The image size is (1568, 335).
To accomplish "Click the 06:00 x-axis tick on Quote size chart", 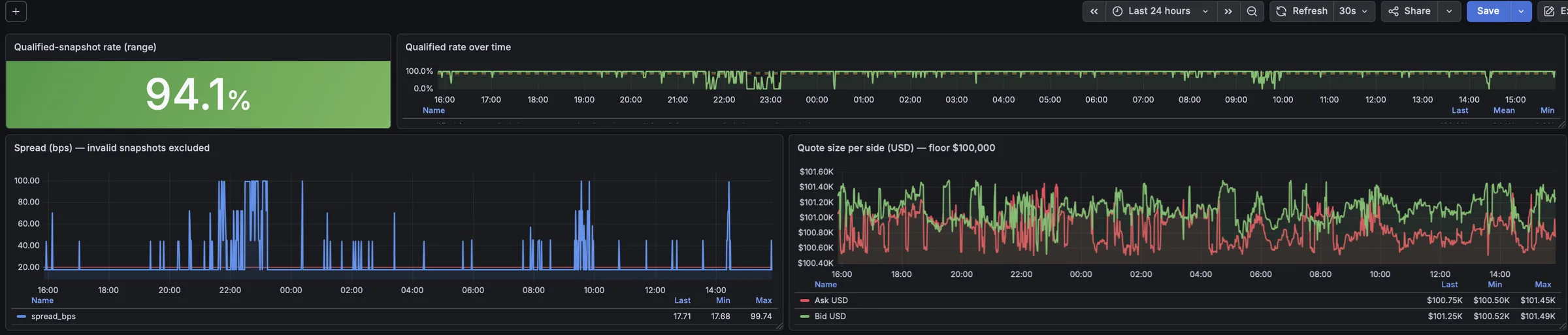I will pos(1261,274).
